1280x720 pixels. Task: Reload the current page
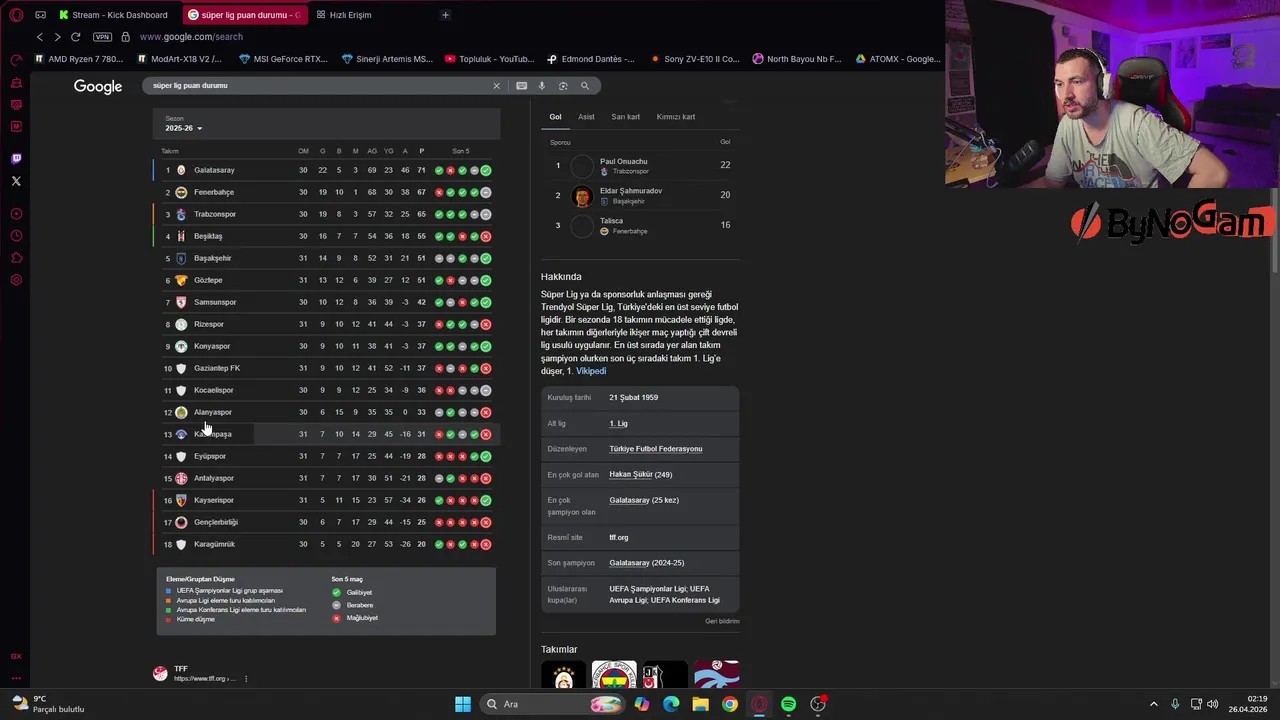click(75, 37)
